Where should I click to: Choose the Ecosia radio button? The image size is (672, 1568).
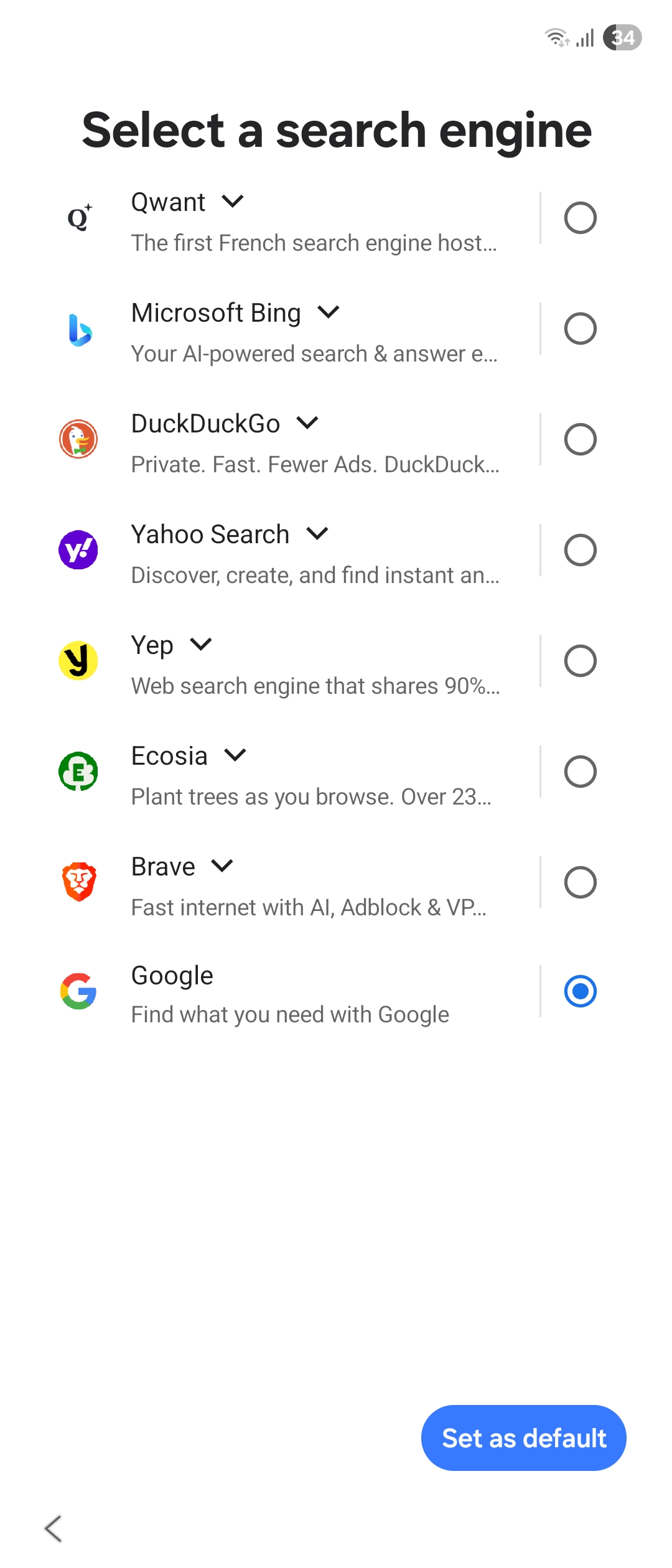581,772
